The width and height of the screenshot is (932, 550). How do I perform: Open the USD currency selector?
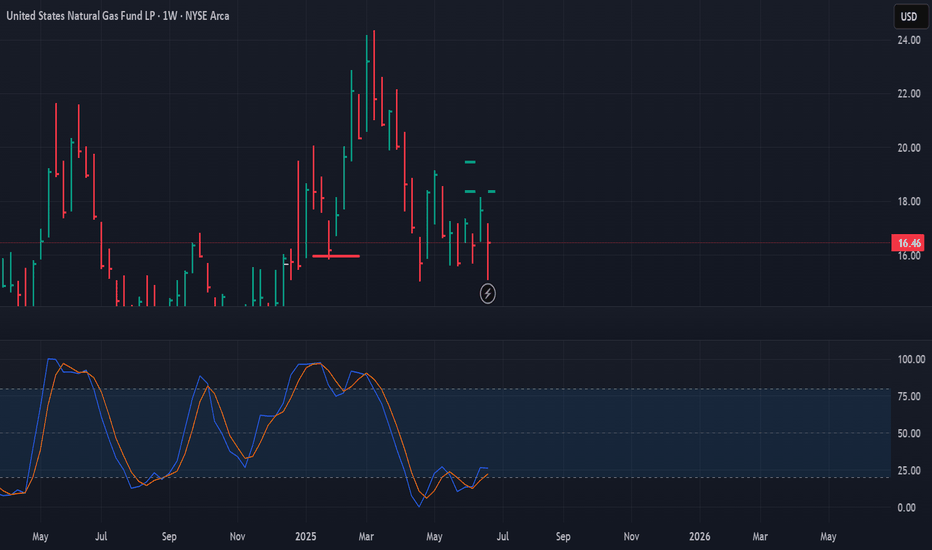click(910, 17)
